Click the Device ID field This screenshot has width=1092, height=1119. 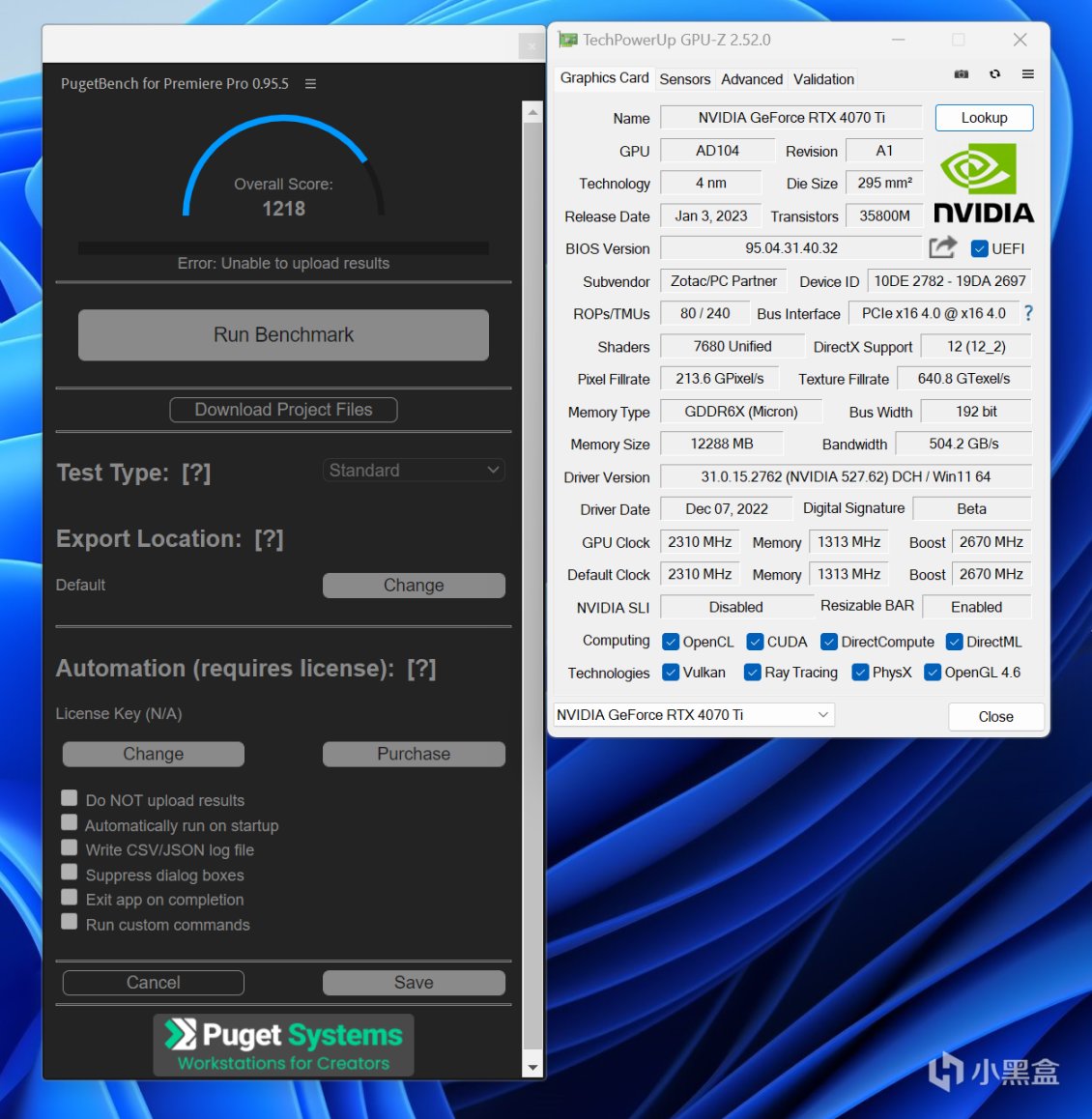tap(949, 281)
